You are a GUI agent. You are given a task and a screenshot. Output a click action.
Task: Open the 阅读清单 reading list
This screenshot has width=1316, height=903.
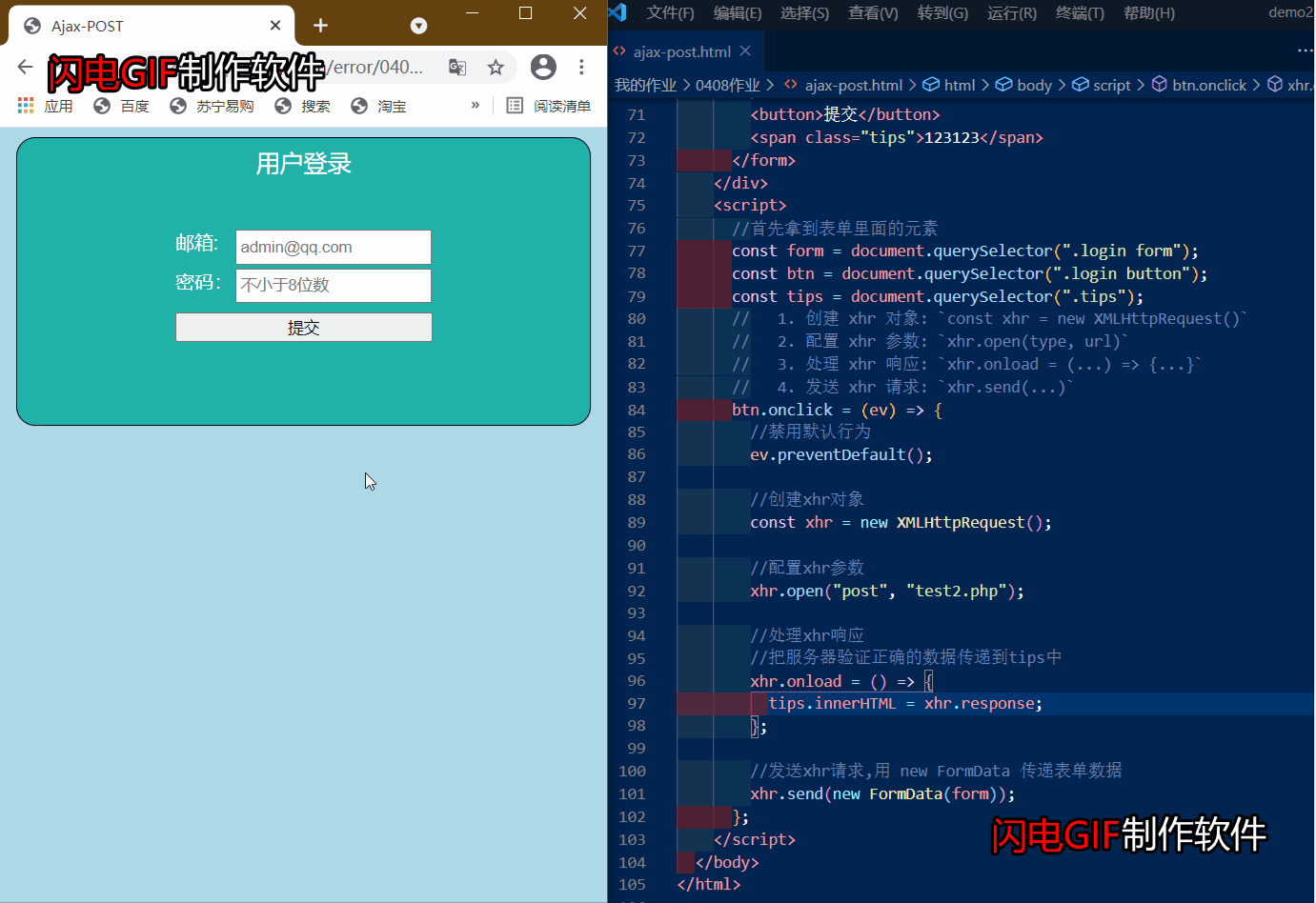(x=549, y=106)
